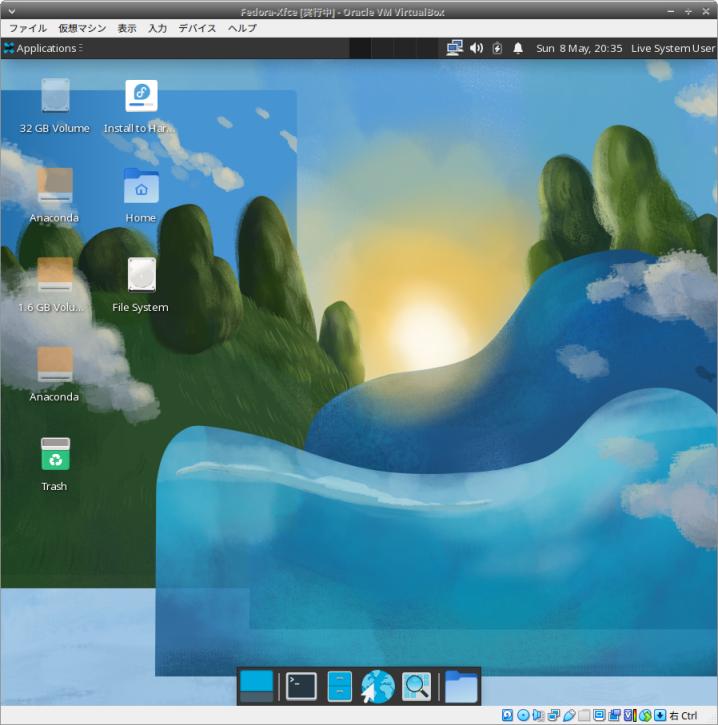718x725 pixels.
Task: Open the Home folder desktop icon
Action: point(141,186)
